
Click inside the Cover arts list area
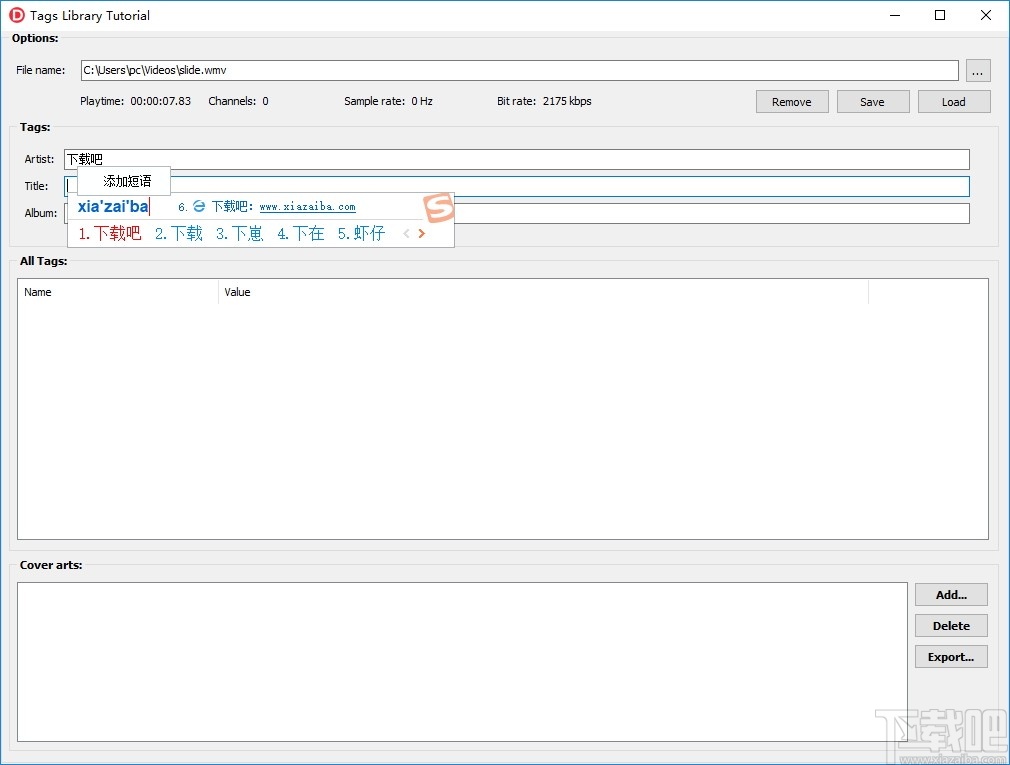pyautogui.click(x=462, y=662)
